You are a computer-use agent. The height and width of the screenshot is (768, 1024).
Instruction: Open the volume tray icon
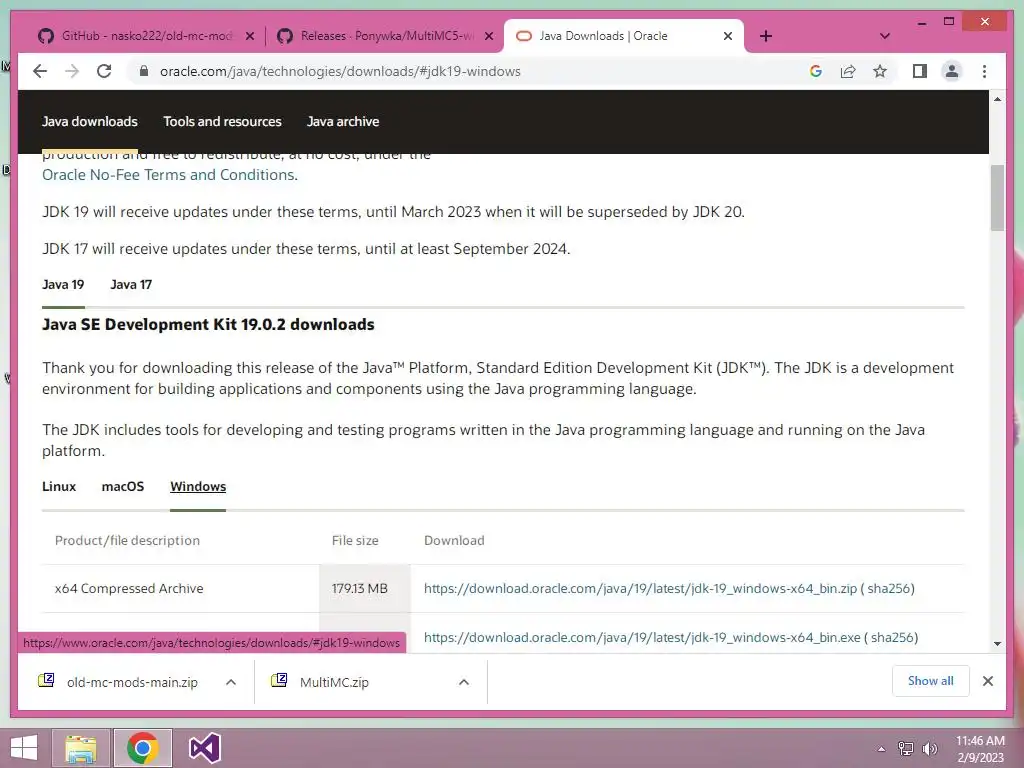[x=930, y=749]
